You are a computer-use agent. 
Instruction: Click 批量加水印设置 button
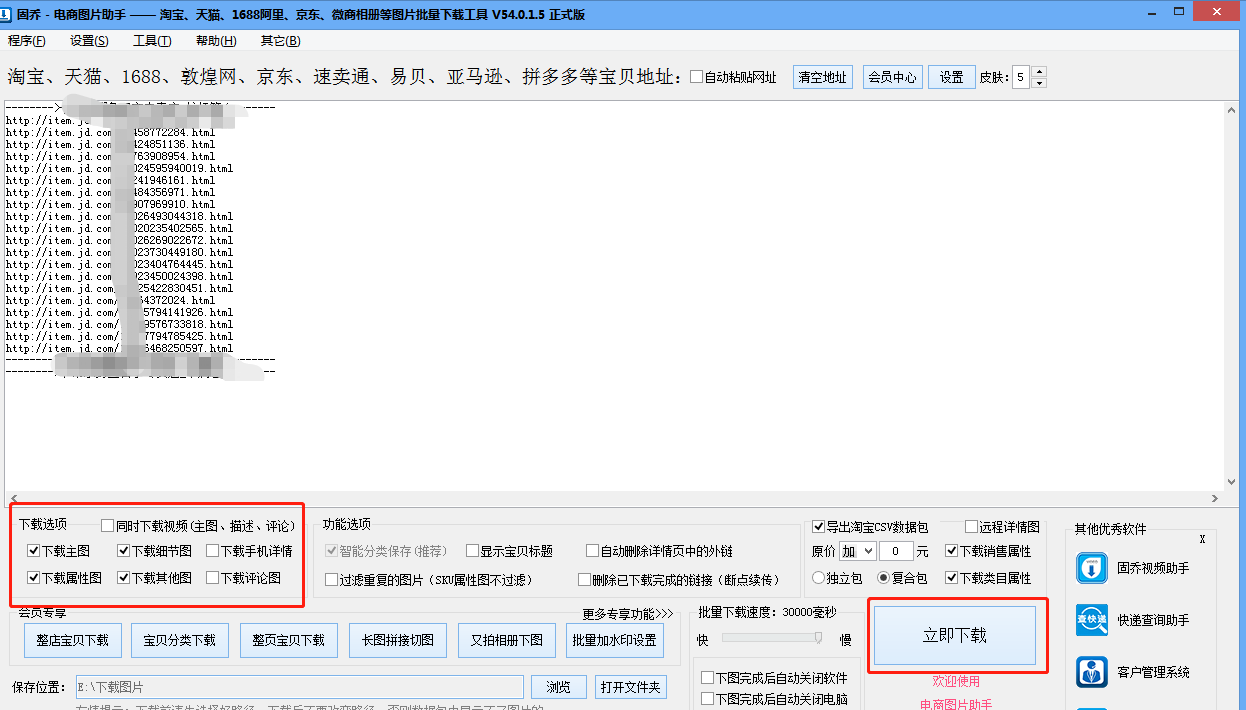(x=615, y=640)
